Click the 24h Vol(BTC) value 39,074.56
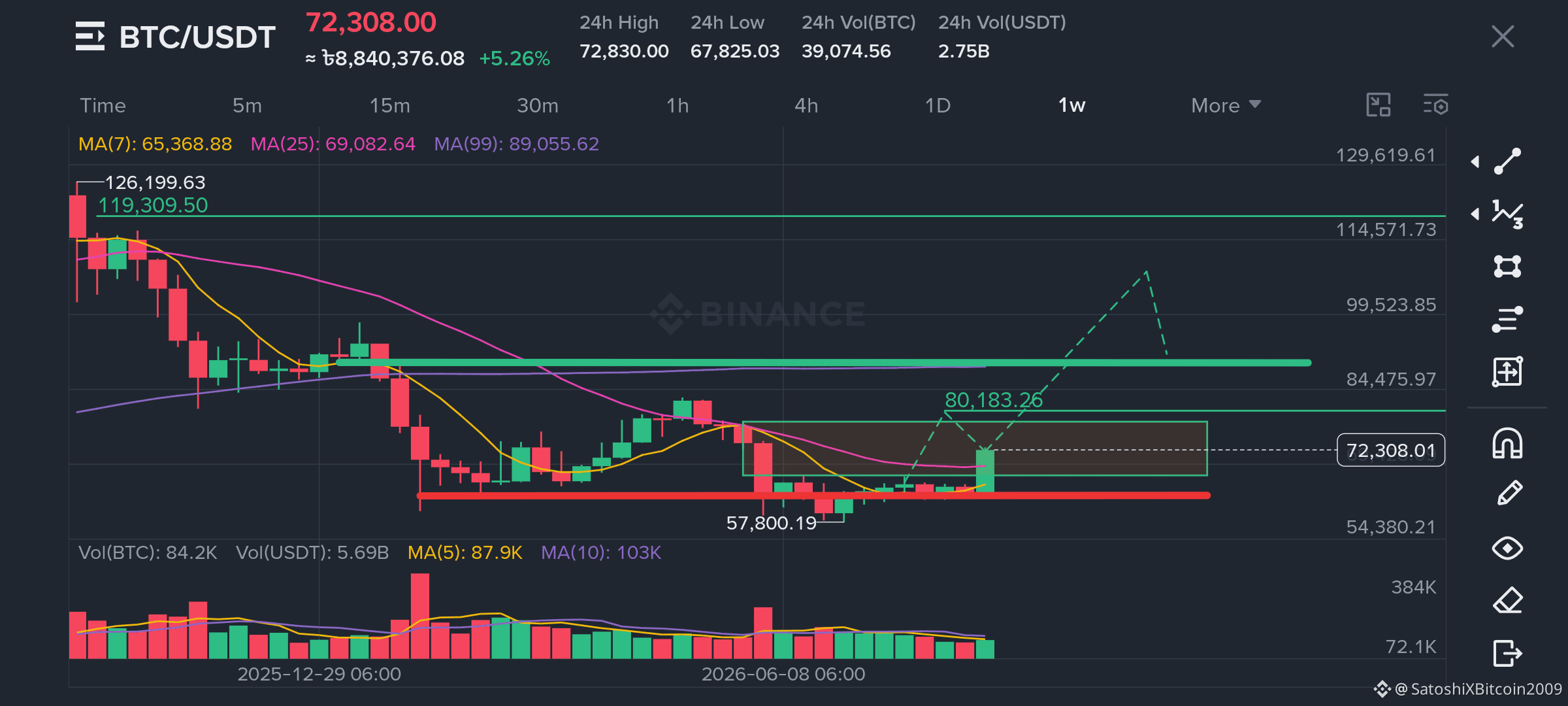1568x706 pixels. point(846,51)
